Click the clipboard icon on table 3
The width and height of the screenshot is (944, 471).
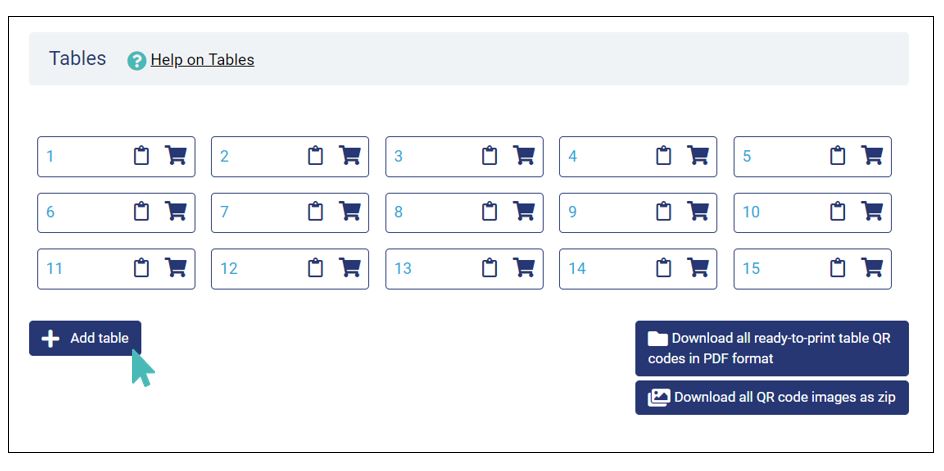coord(489,155)
